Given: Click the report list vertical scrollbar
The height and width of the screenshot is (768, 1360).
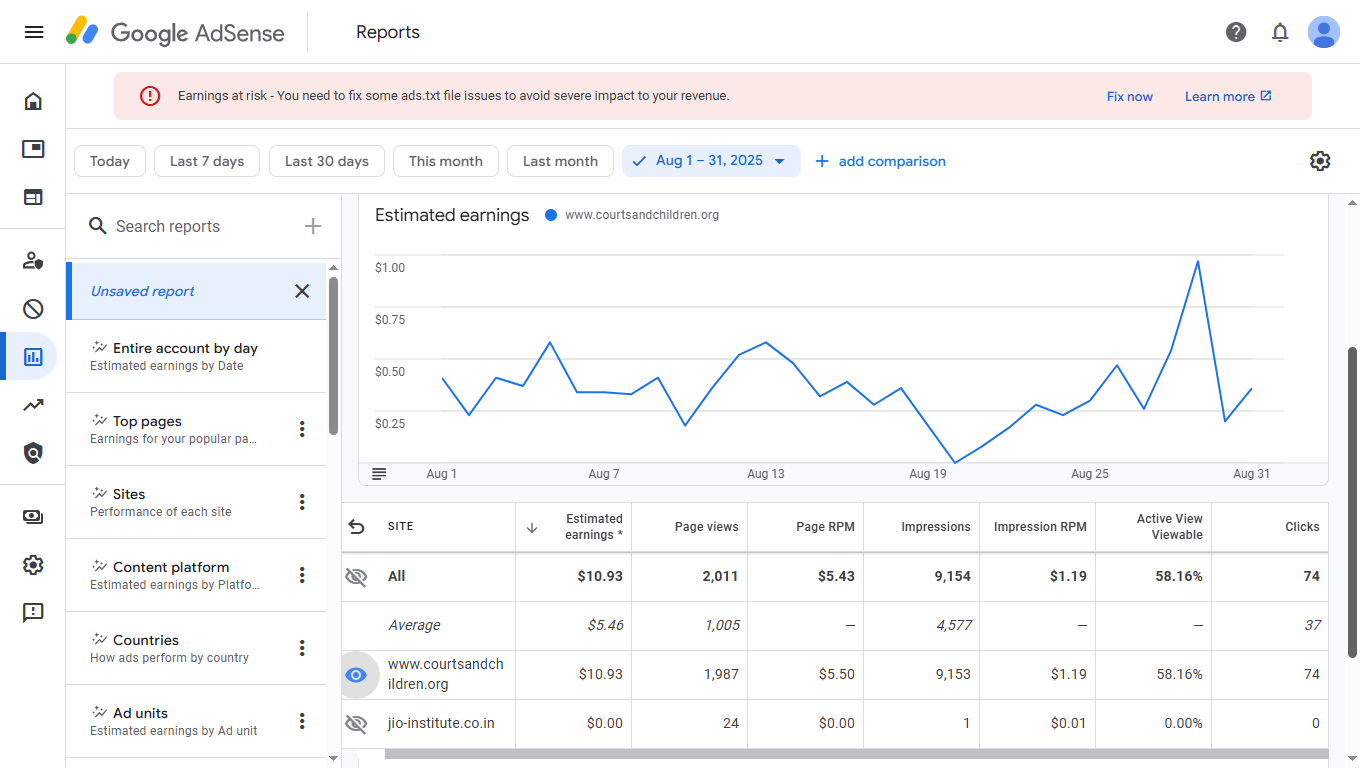Looking at the screenshot, I should coord(334,355).
